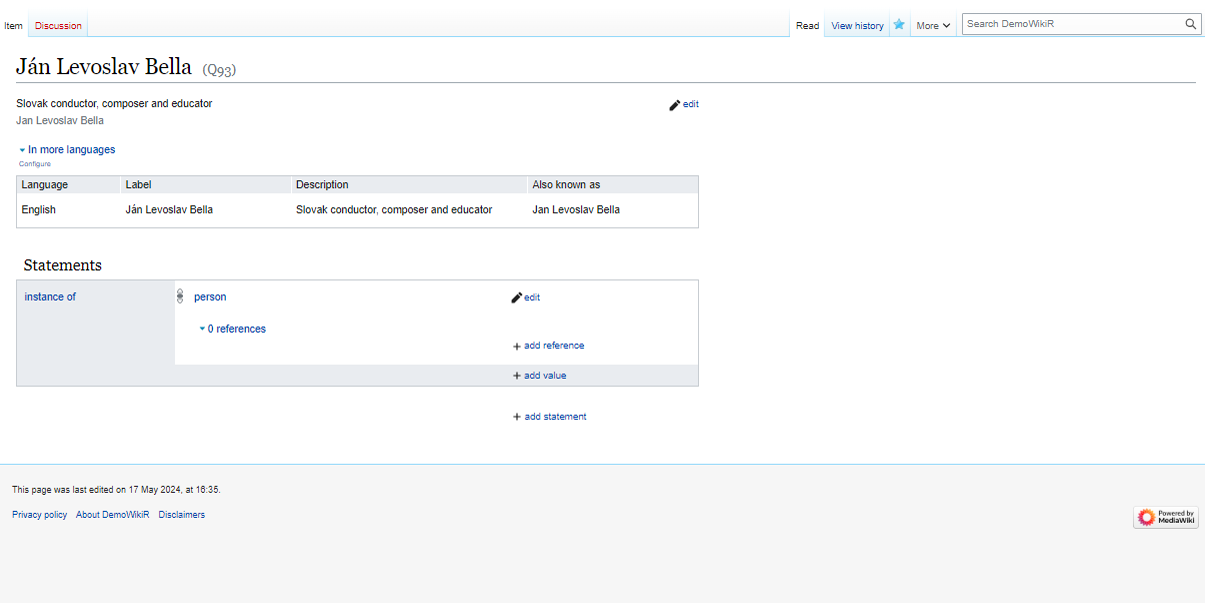Click the Powered by MediaWiki badge
The height and width of the screenshot is (603, 1205).
pos(1166,517)
